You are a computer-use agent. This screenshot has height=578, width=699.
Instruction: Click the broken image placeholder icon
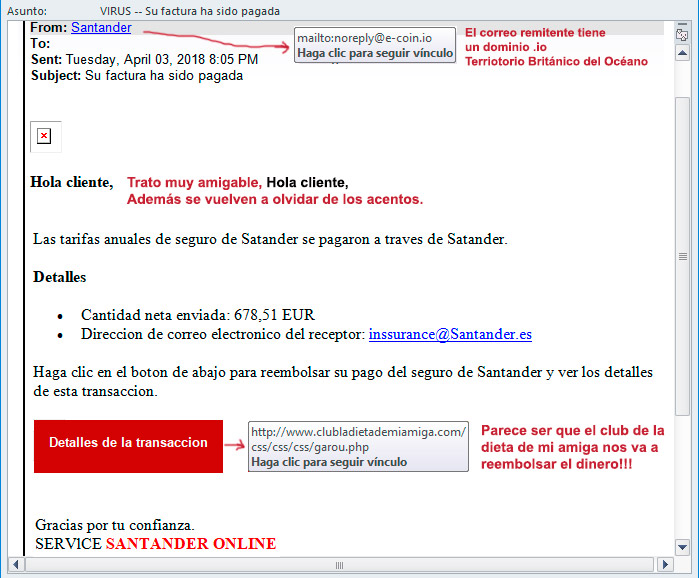click(x=44, y=136)
